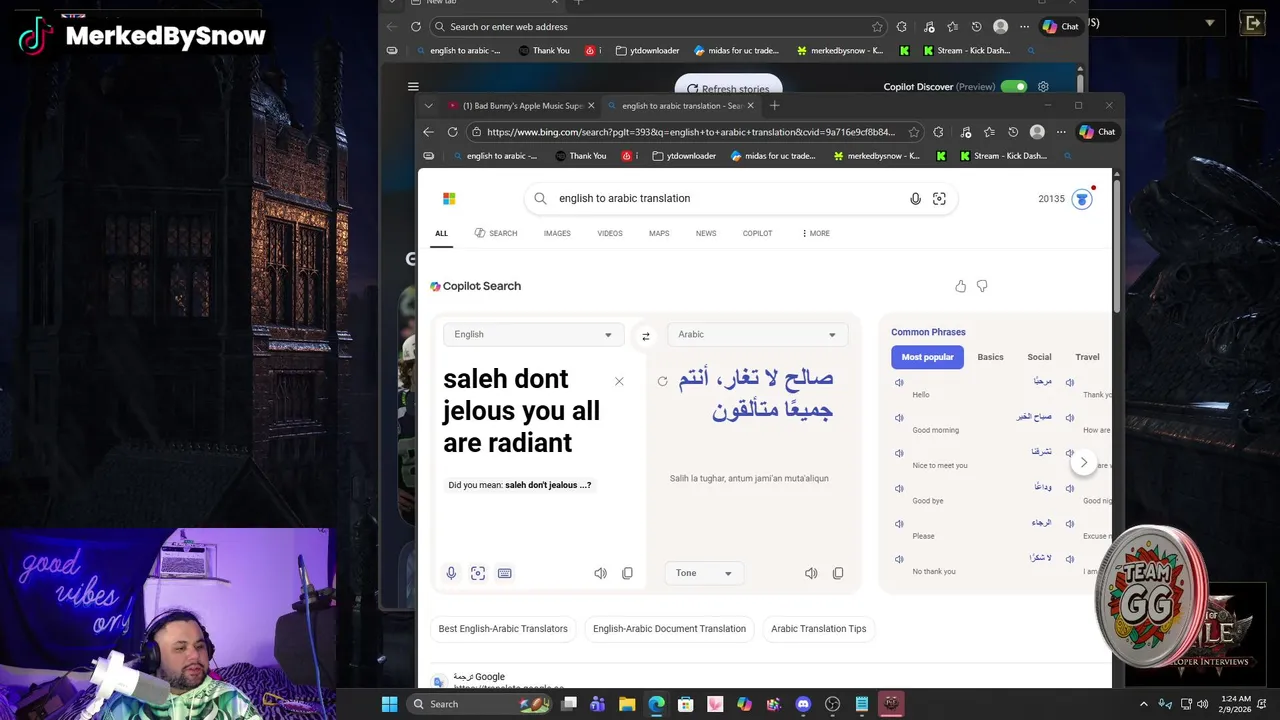Open the SEARCH tab in Bing
This screenshot has width=1280, height=720.
pyautogui.click(x=496, y=233)
